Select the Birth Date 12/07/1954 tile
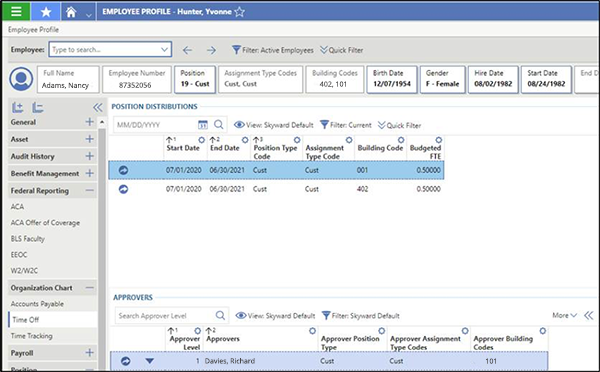This screenshot has height=372, width=600. pos(392,79)
